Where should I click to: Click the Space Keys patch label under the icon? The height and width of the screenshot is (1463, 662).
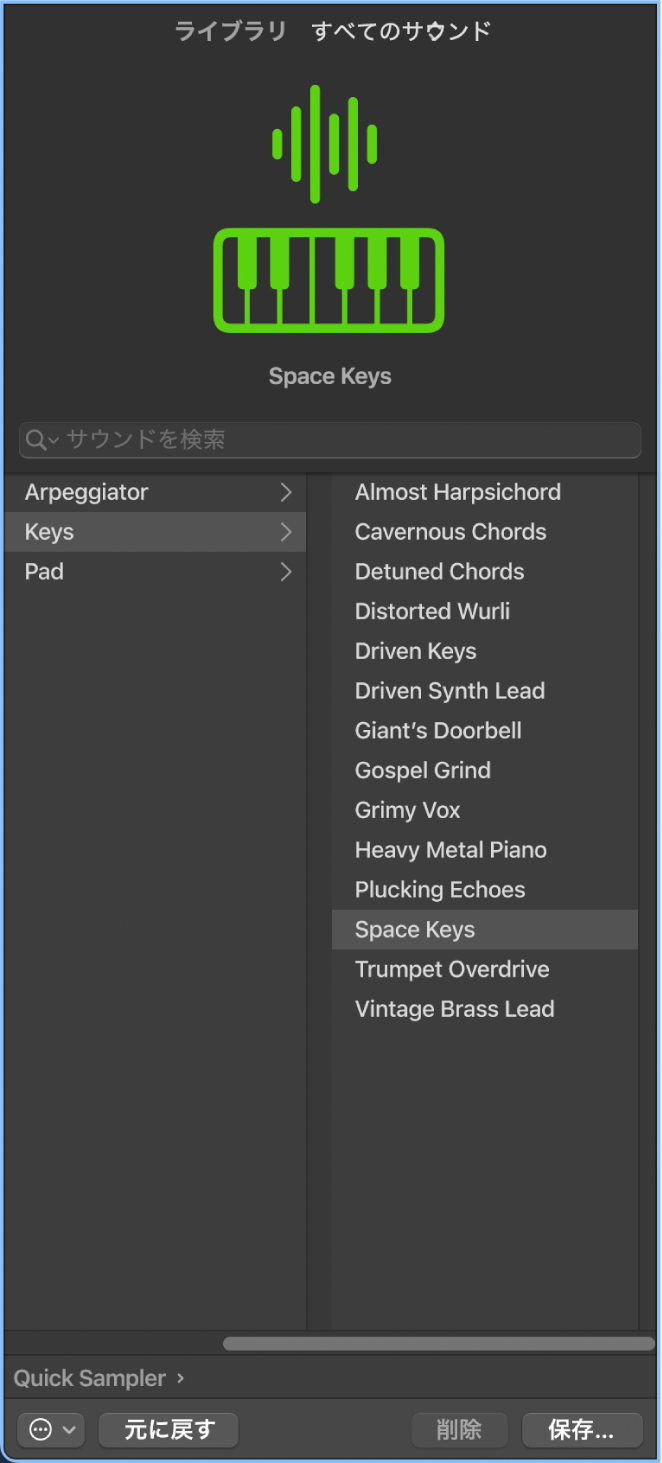[329, 375]
